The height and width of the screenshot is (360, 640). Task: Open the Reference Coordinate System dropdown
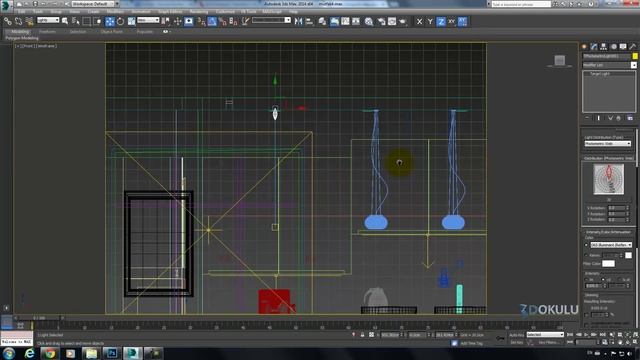[x=148, y=20]
